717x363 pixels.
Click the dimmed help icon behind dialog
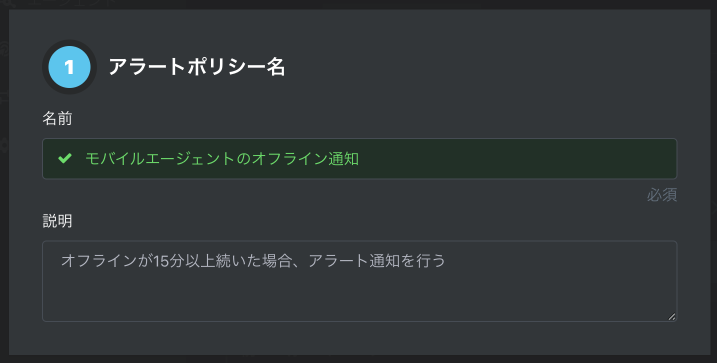coord(4,48)
